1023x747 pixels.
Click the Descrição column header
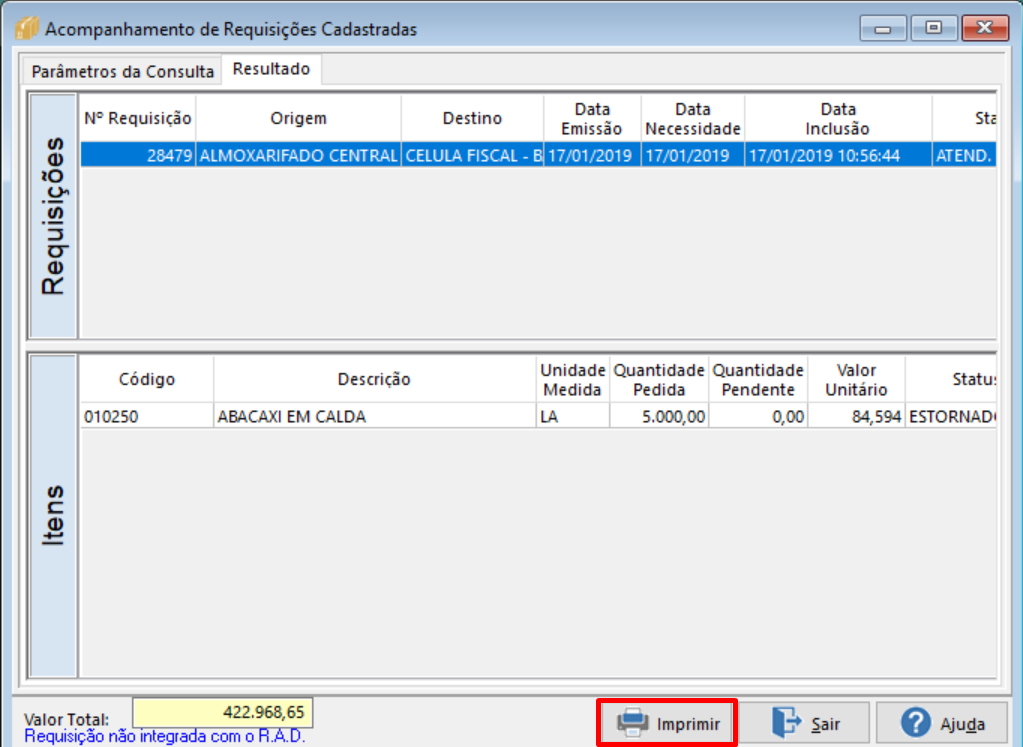point(374,380)
